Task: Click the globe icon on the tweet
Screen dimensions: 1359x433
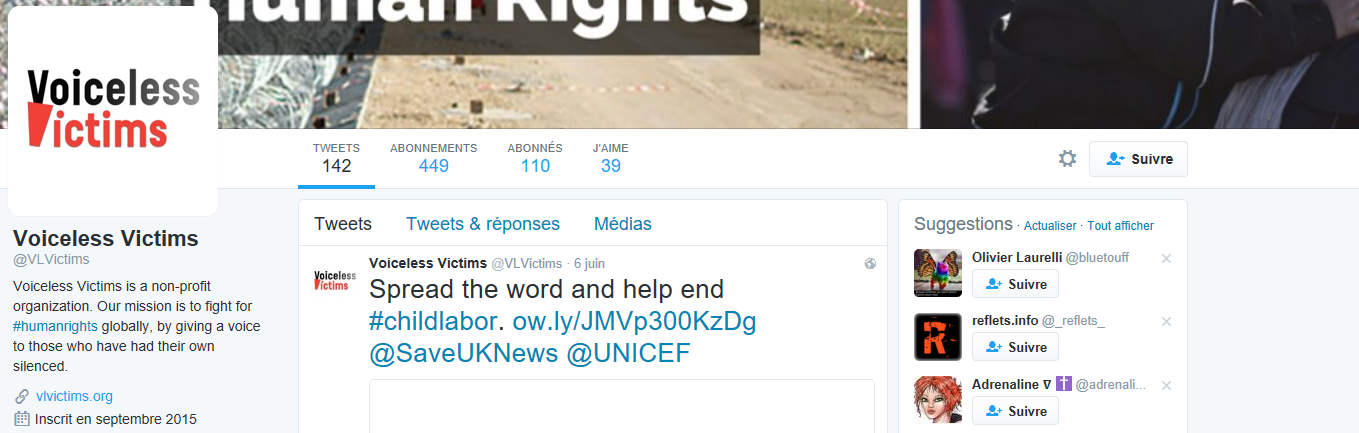Action: coord(870,264)
